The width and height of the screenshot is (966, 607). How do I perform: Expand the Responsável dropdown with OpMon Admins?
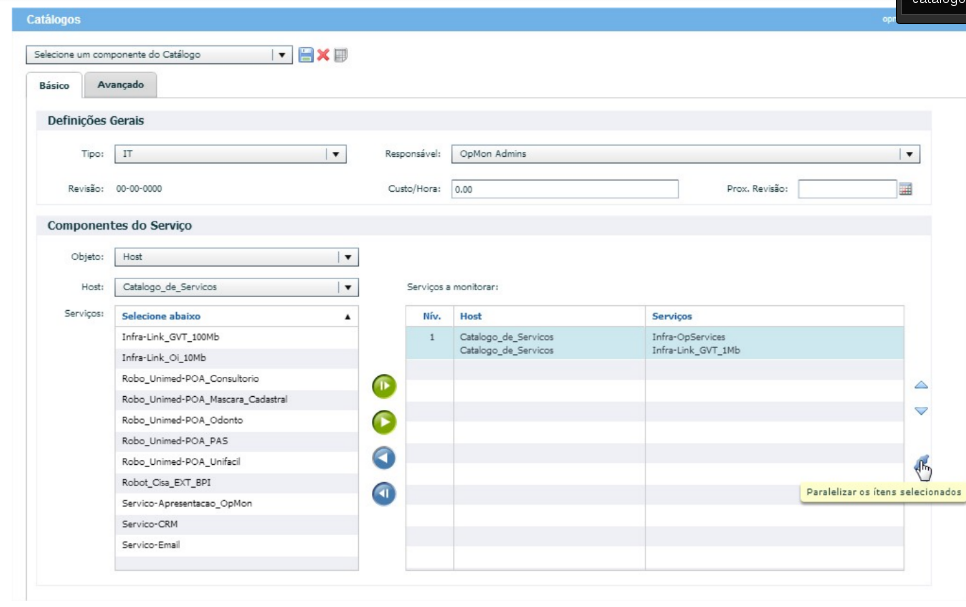coord(908,154)
